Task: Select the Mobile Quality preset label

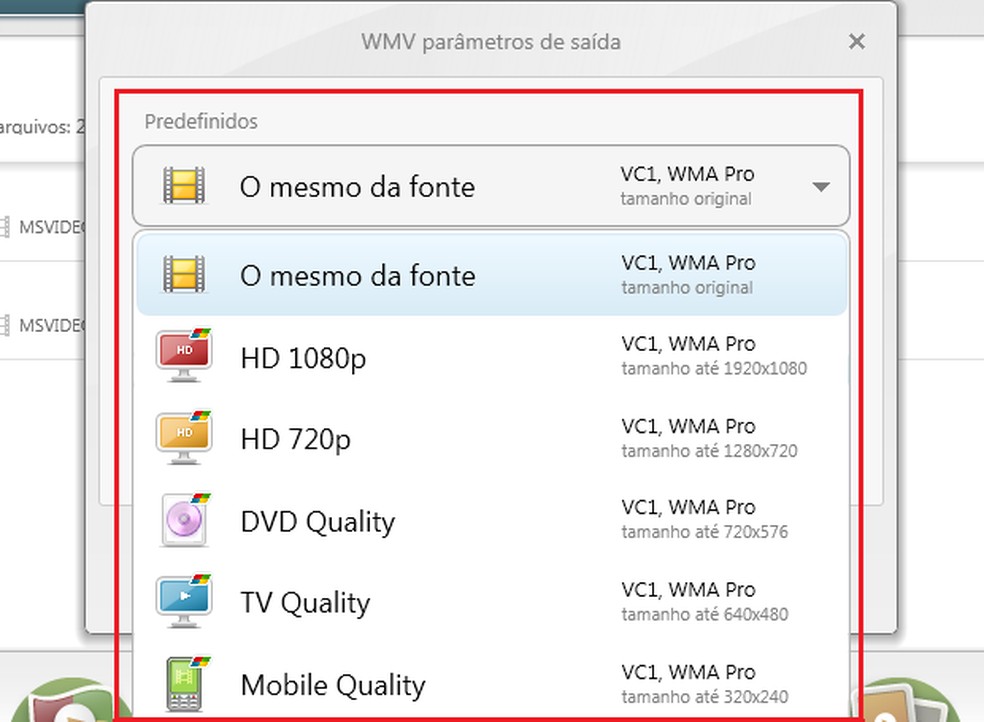Action: coord(332,685)
